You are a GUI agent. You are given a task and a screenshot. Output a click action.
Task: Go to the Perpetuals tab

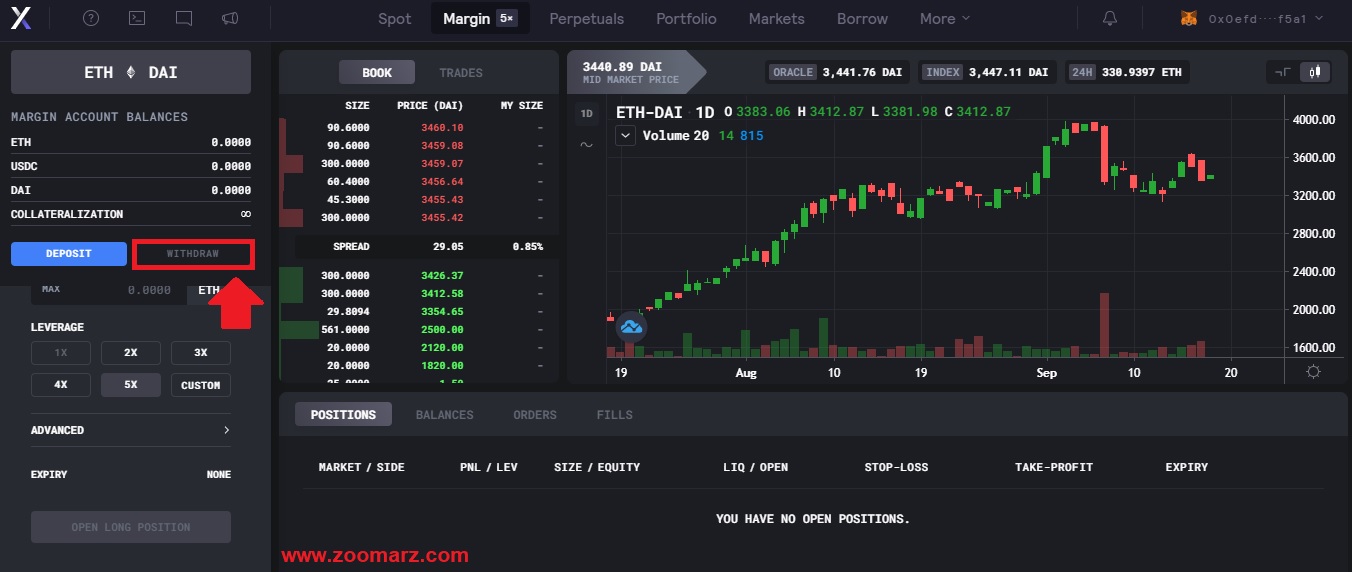[x=586, y=18]
